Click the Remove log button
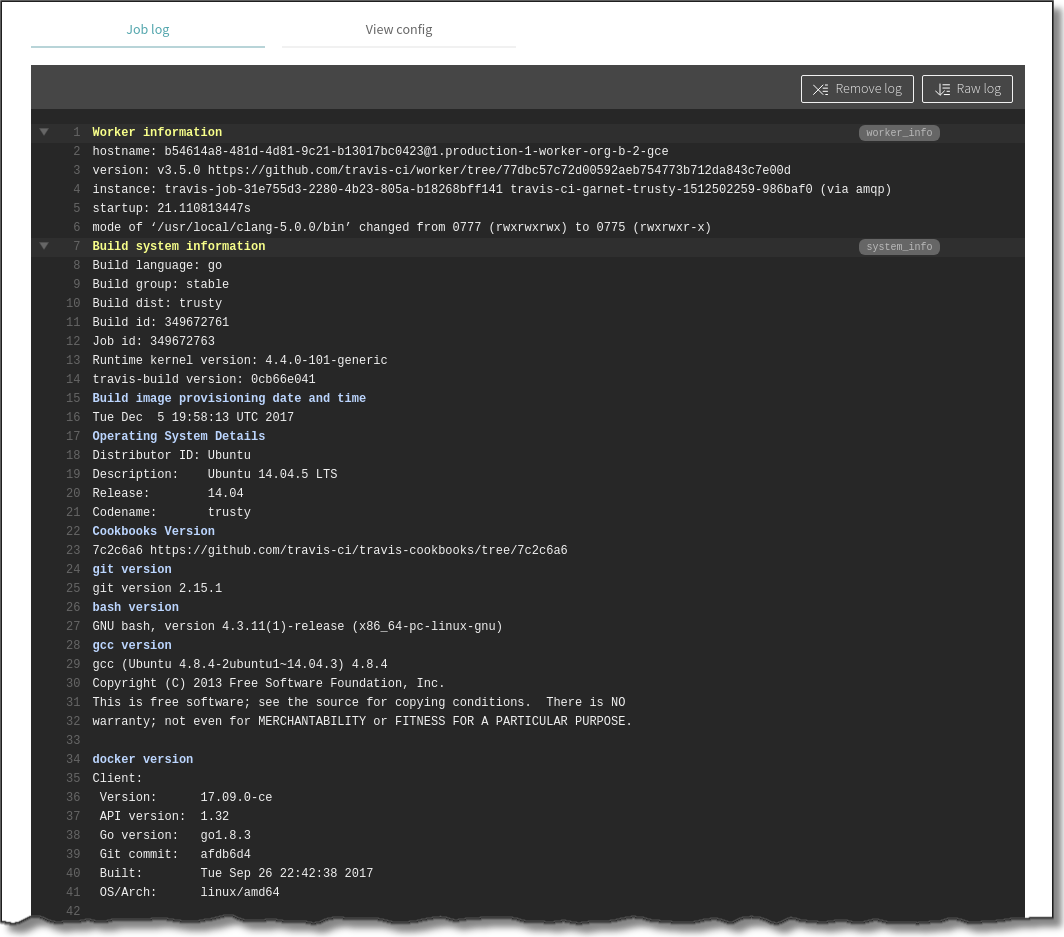1064x937 pixels. coord(857,89)
